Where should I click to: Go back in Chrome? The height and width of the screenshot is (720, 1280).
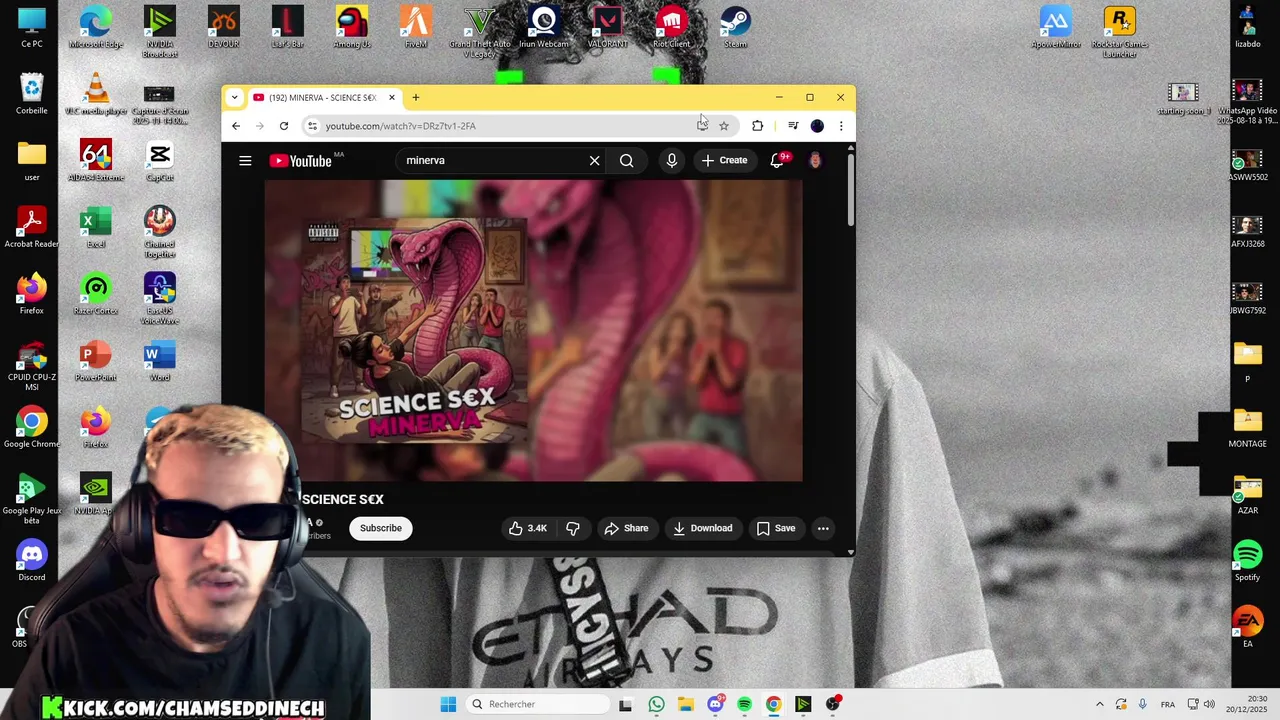click(236, 126)
